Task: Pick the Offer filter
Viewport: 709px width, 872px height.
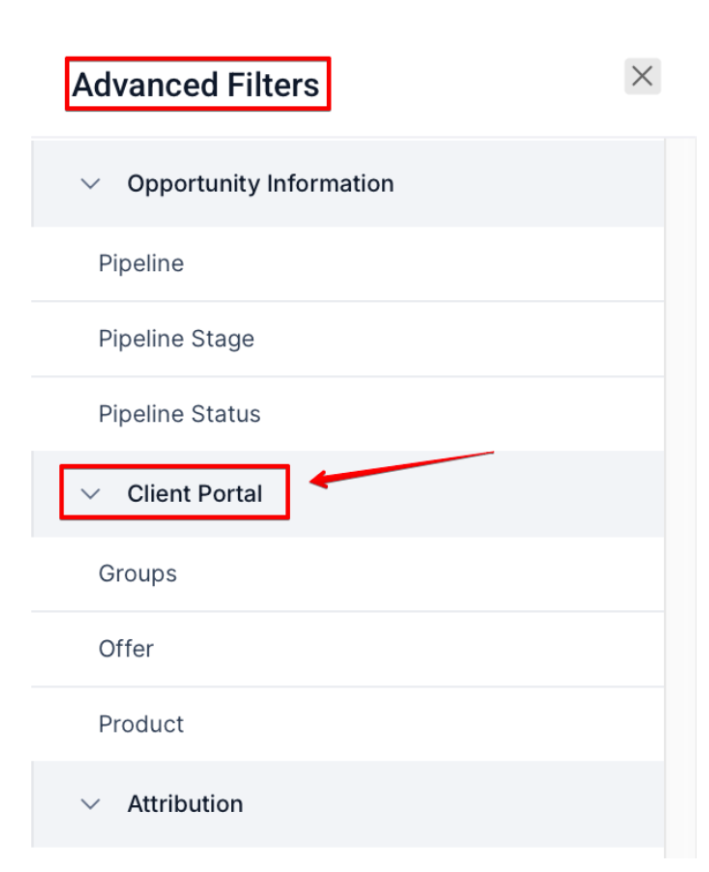Action: [x=126, y=649]
